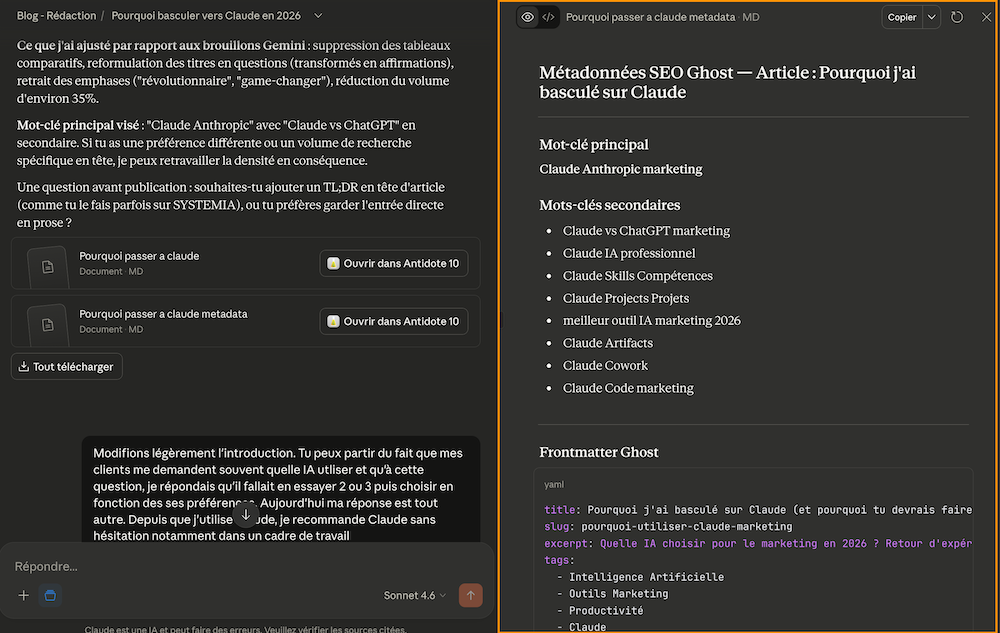Screen dimensions: 1000x633
Task: Open the Pourquoi passer a claude metadata document
Action: tap(245, 321)
